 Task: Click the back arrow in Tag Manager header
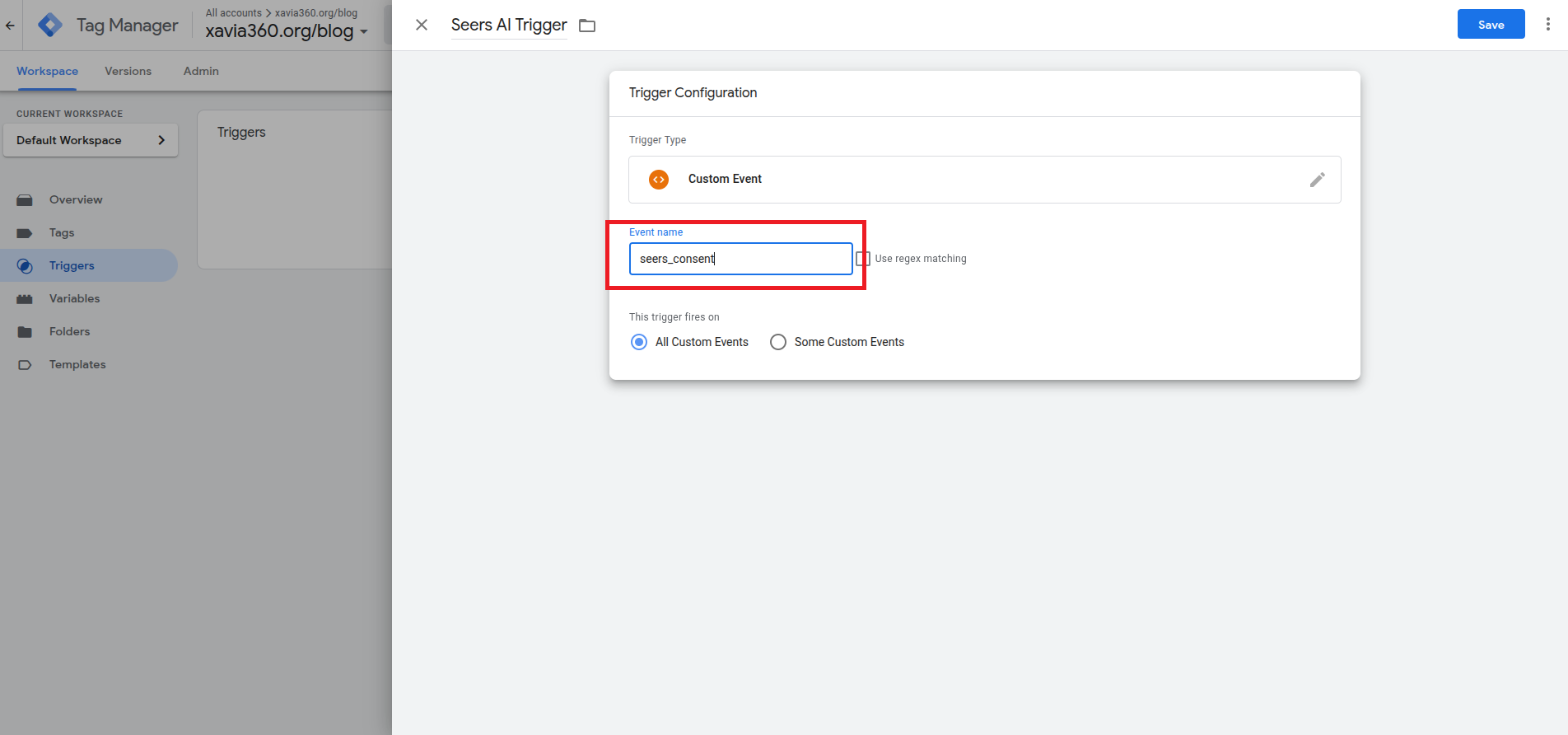coord(10,26)
